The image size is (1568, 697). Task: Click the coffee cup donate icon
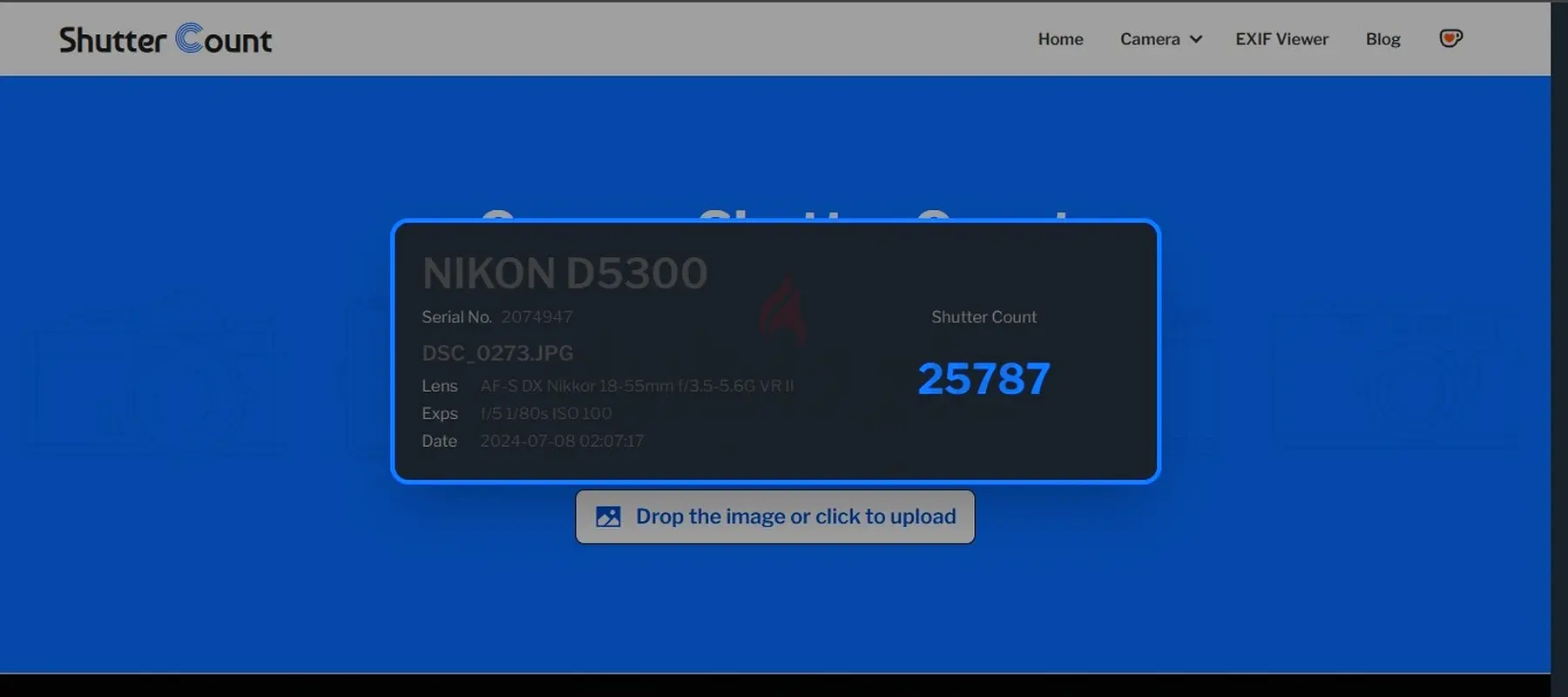click(1450, 38)
